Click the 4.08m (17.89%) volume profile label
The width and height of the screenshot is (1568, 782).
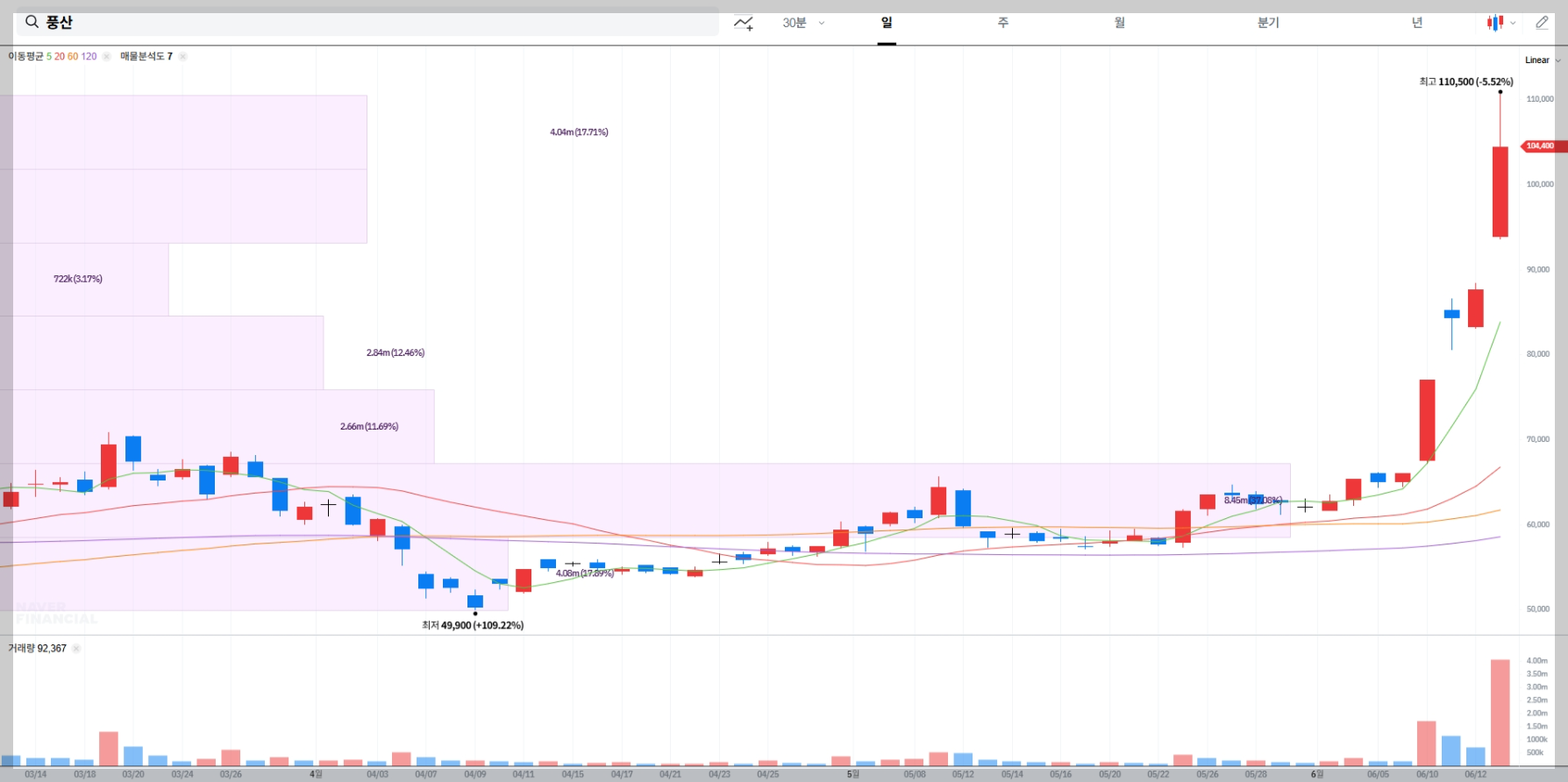584,573
